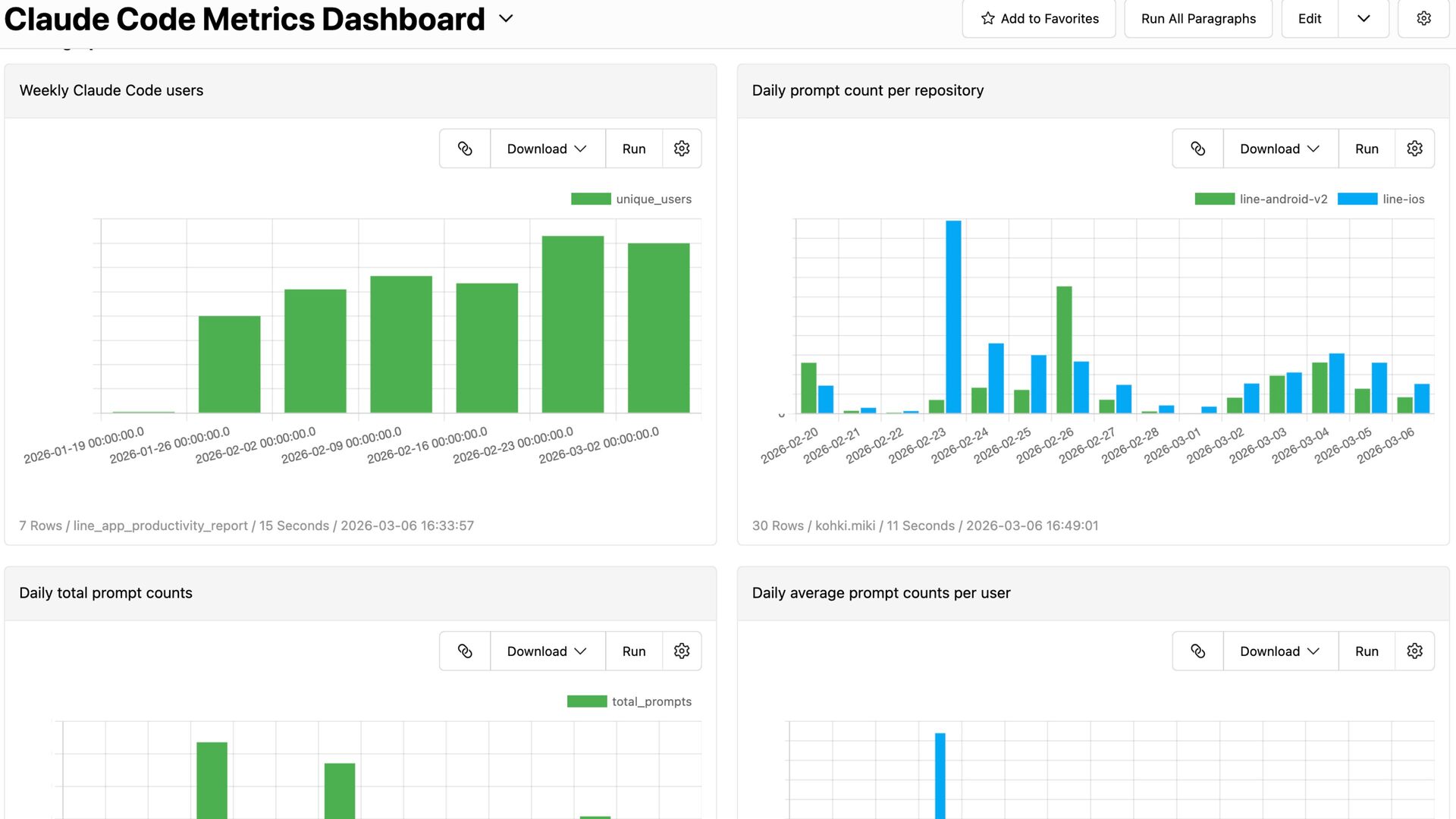This screenshot has height=819, width=1456.
Task: Expand dashboard title dropdown chevron
Action: pyautogui.click(x=506, y=19)
